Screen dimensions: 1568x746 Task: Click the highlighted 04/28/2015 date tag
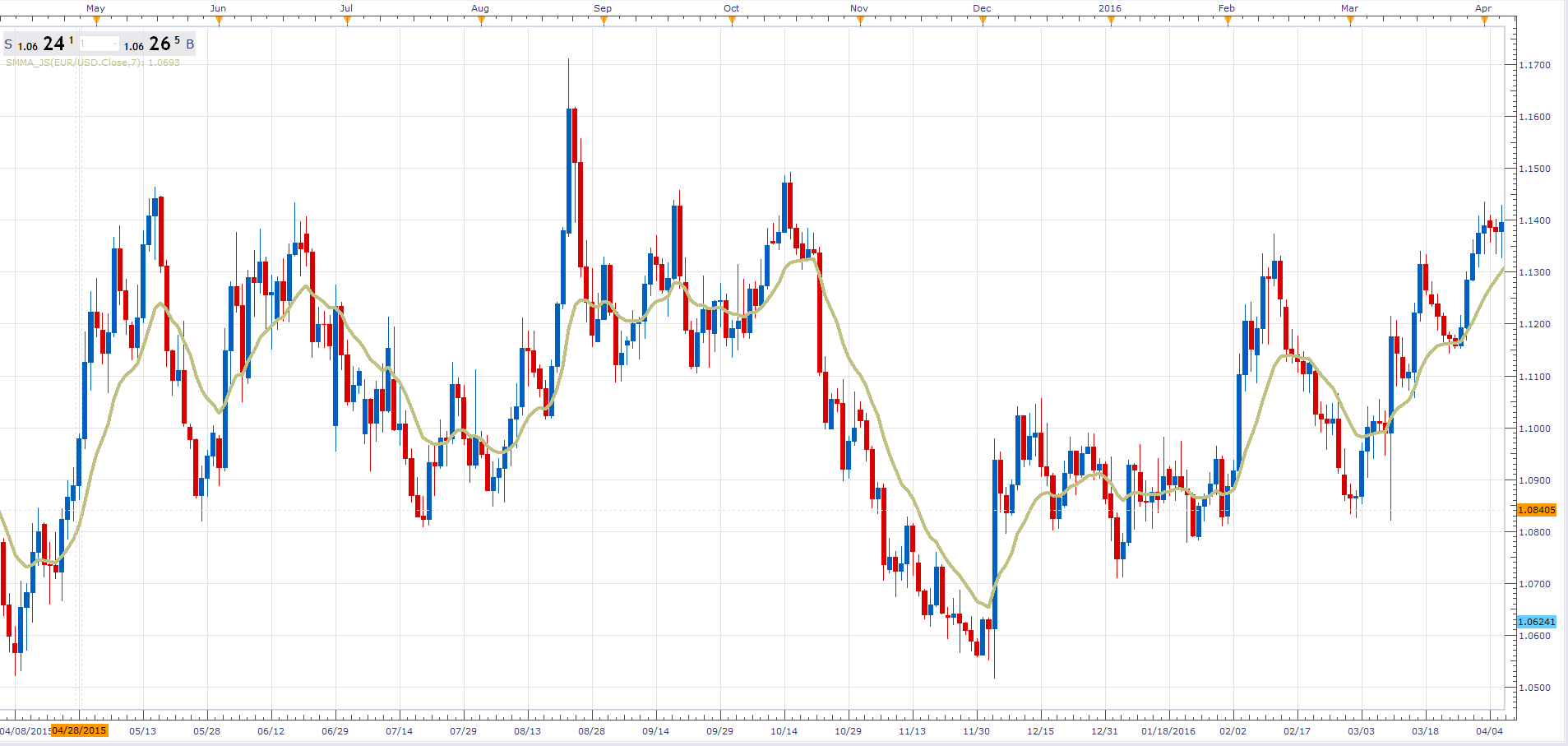click(x=79, y=730)
